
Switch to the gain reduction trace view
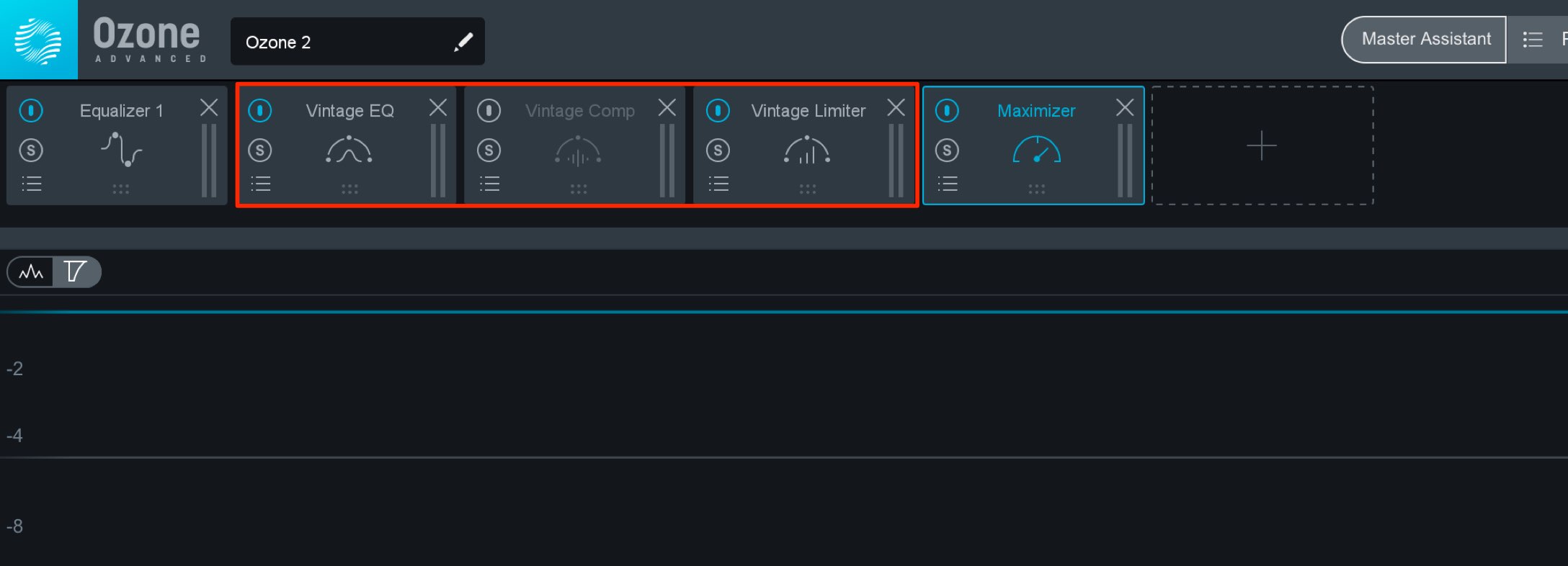(76, 272)
